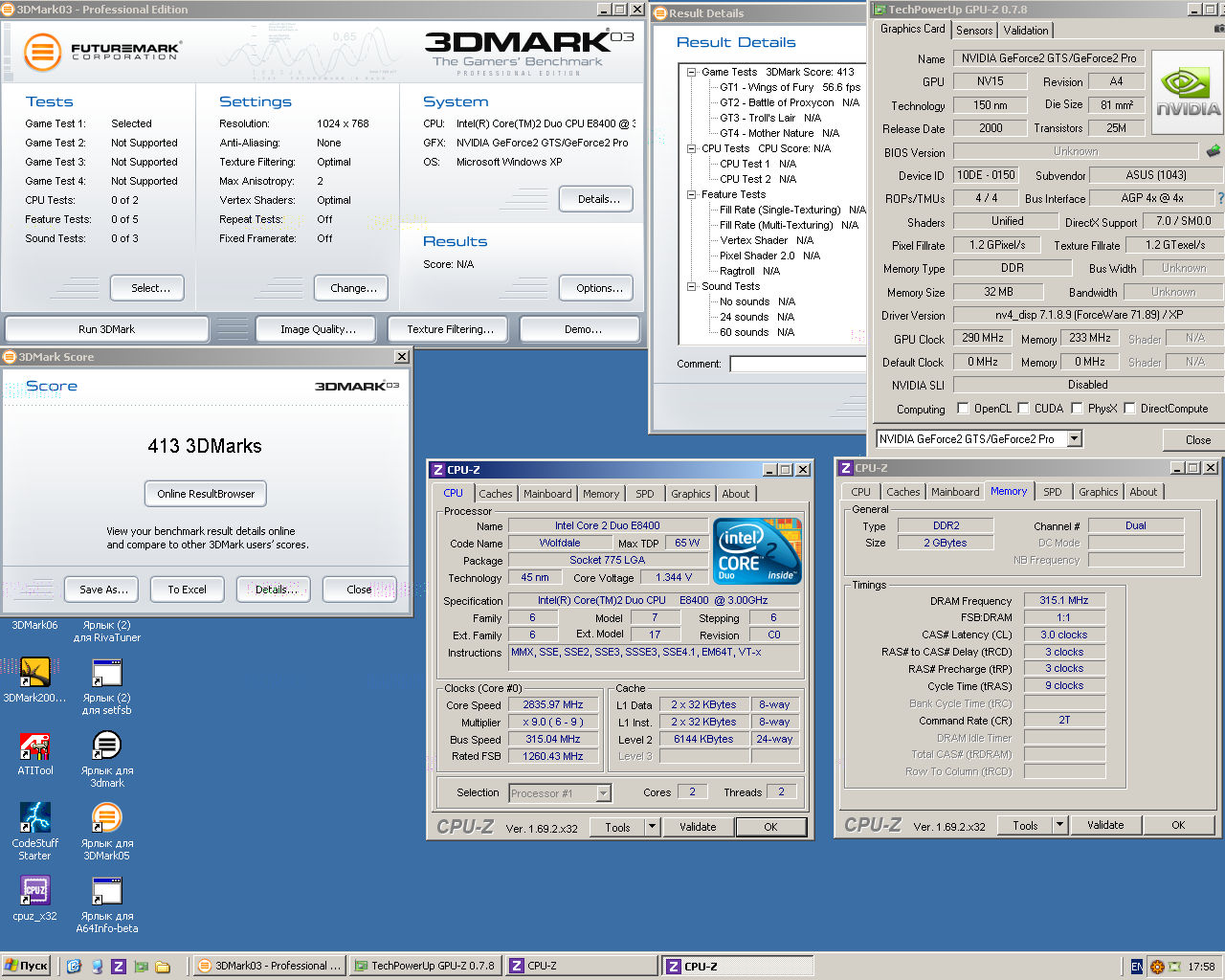The width and height of the screenshot is (1225, 980).
Task: Open Graphics tab in CPU-Z Memory window
Action: [1098, 492]
